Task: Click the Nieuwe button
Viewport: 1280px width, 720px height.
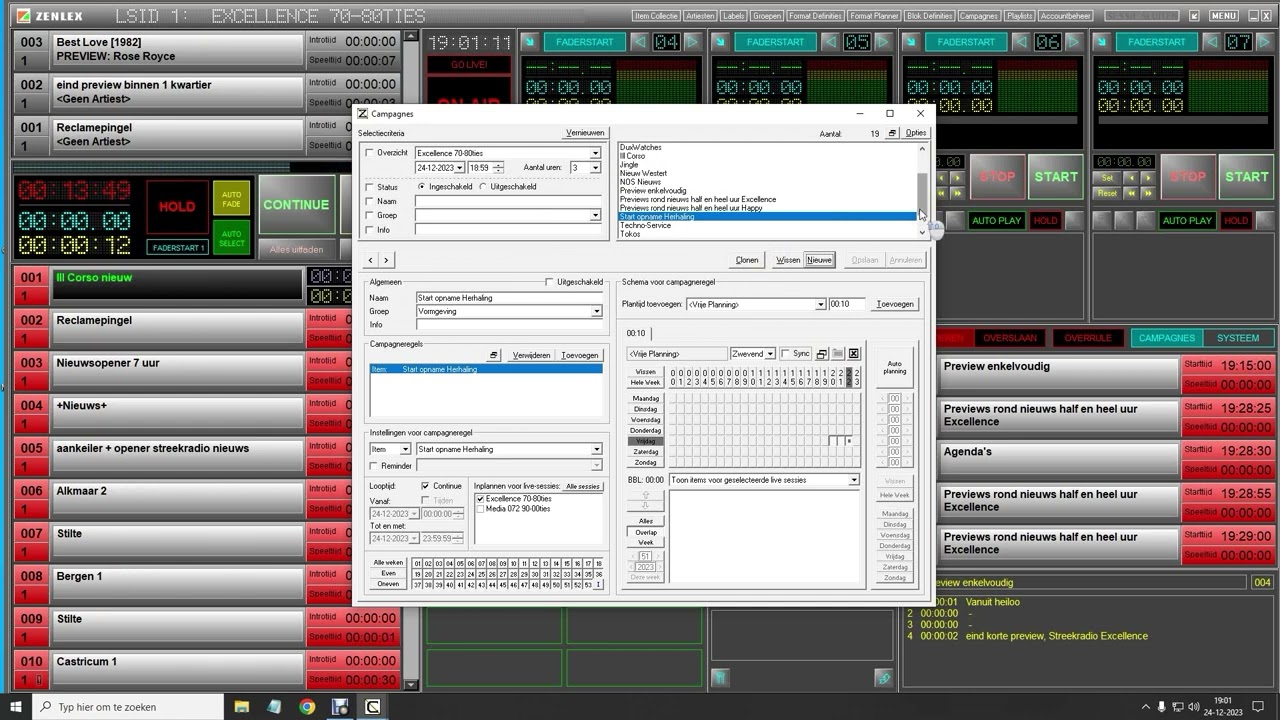Action: coord(819,260)
